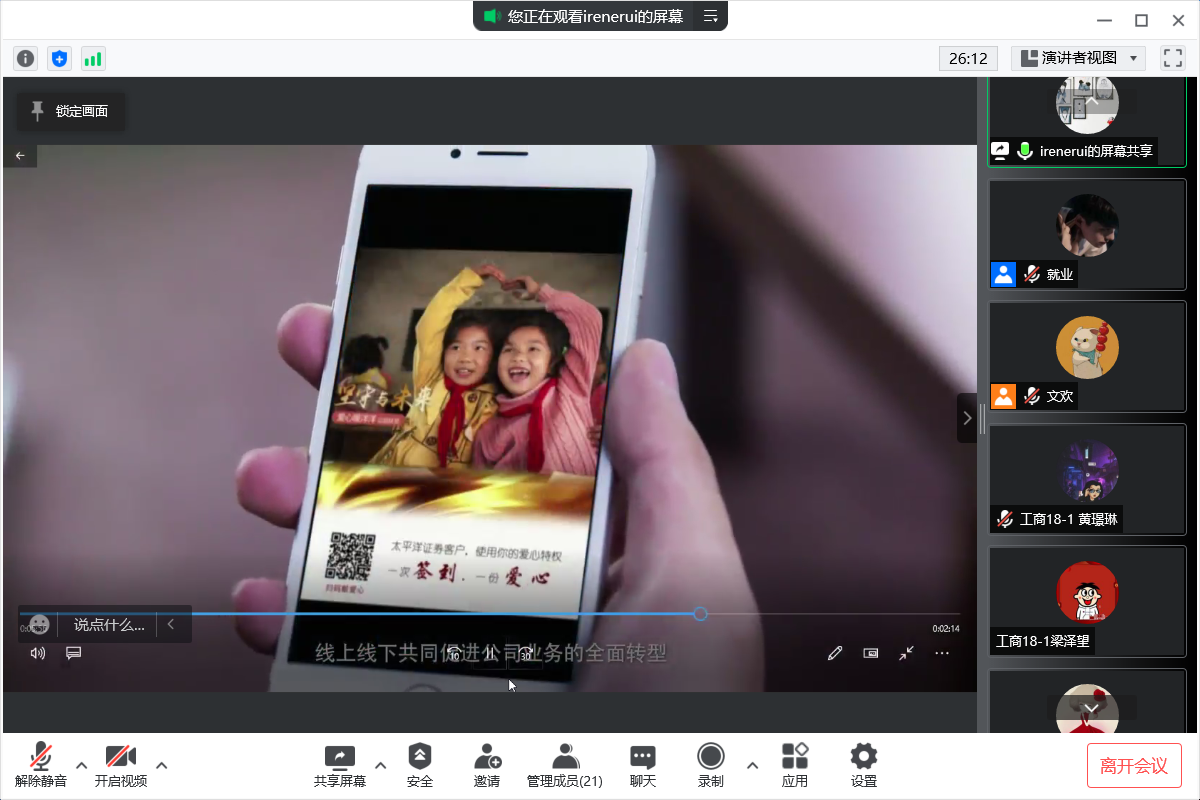
Task: Enter full screen mode
Action: pos(1172,58)
